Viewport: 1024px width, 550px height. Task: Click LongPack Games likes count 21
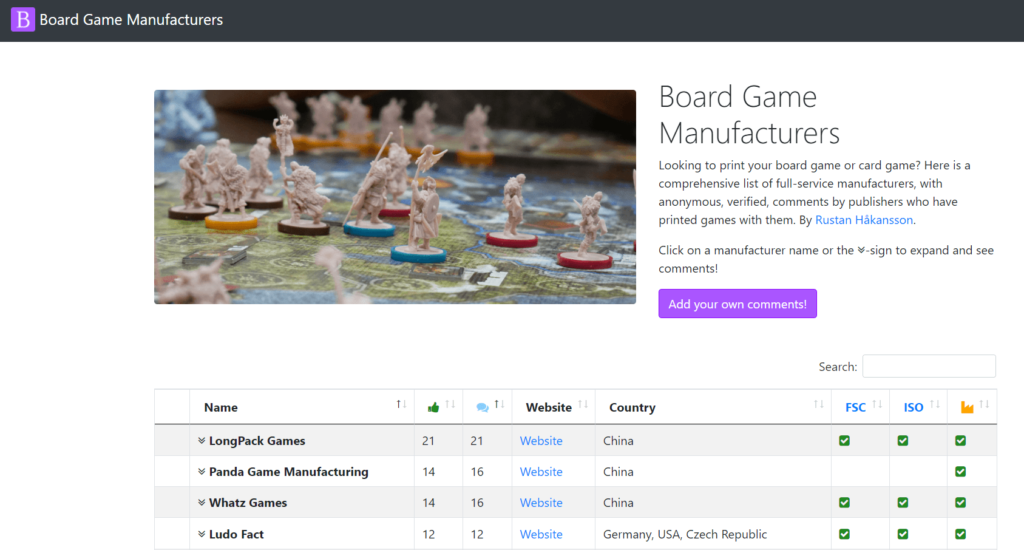(x=428, y=441)
